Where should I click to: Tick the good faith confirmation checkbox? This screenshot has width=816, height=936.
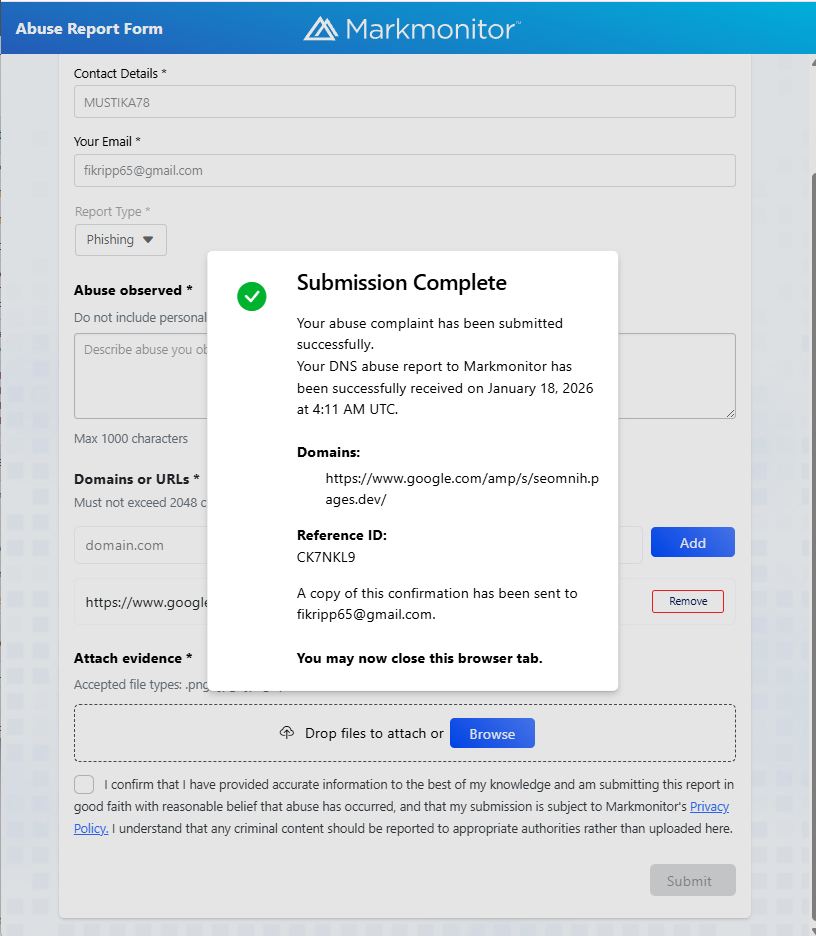pos(85,785)
